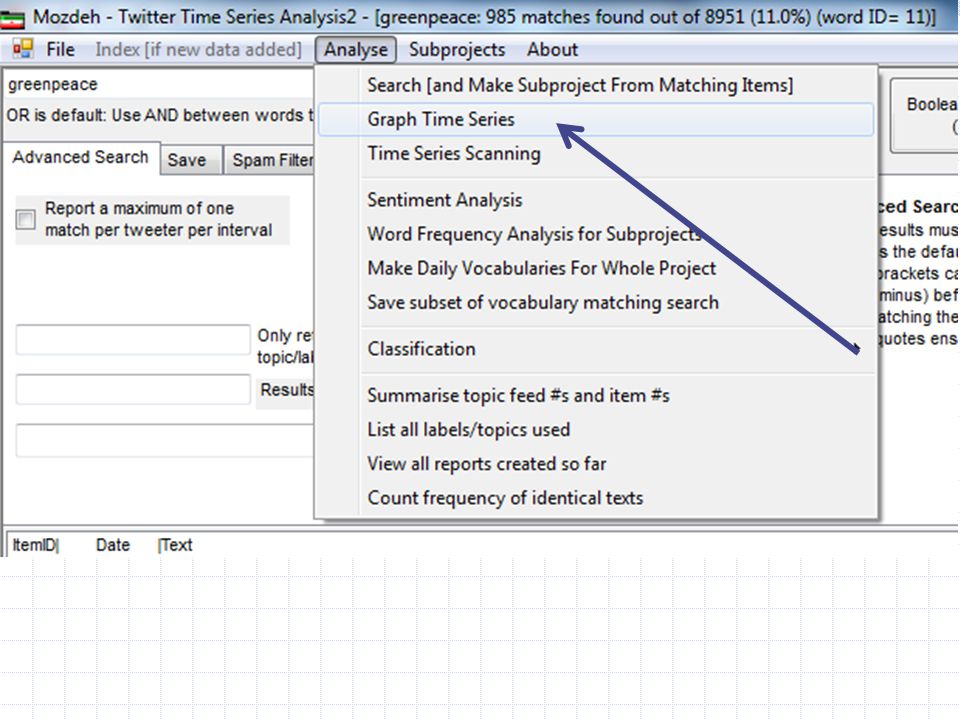The height and width of the screenshot is (720, 960).
Task: Select Word Frequency Analysis for Subprojects
Action: coord(596,234)
